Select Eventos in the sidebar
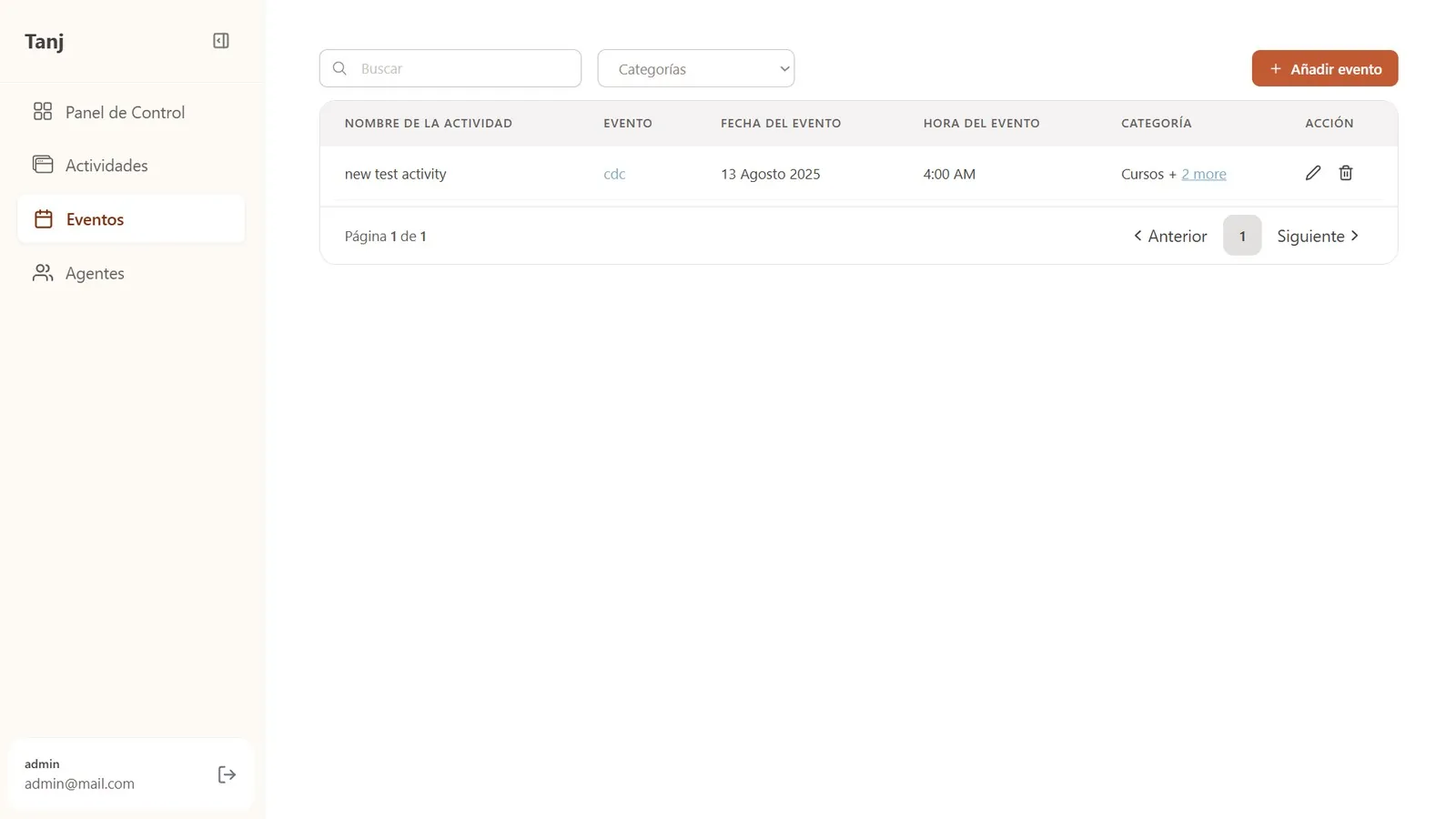 coord(131,219)
